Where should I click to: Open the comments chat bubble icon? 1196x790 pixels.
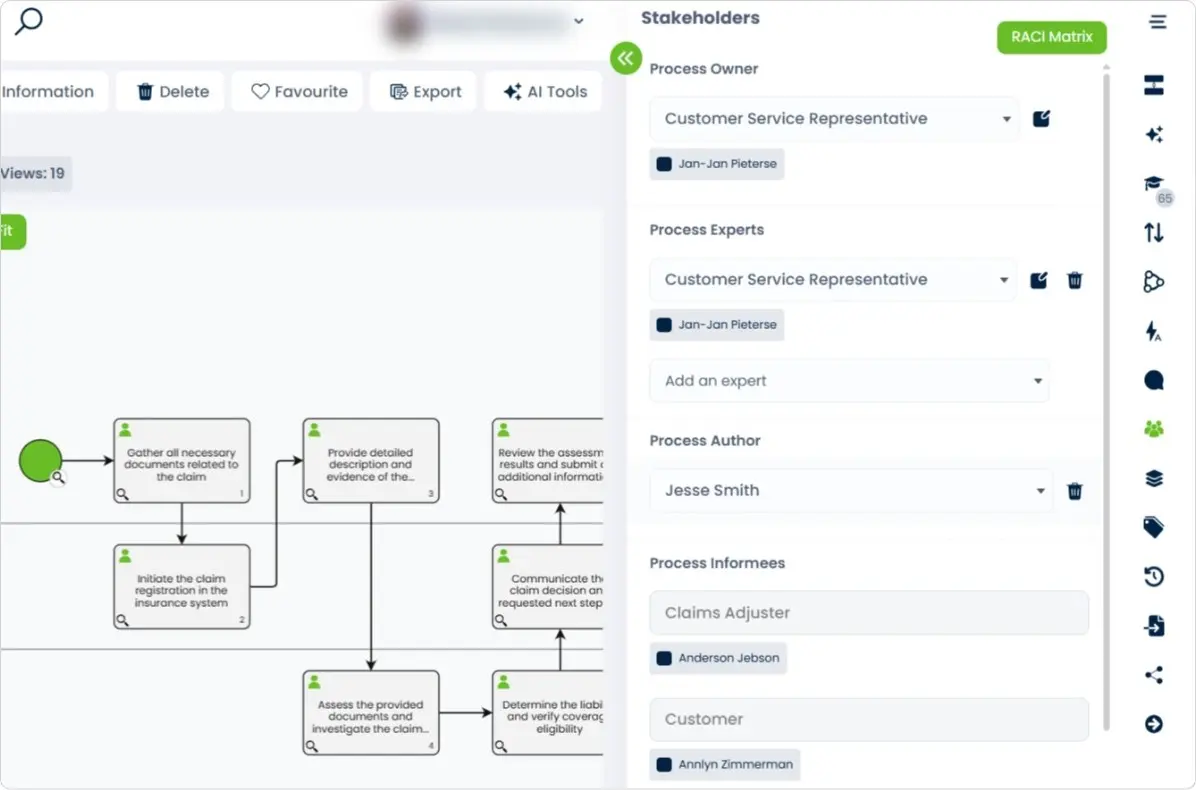(x=1154, y=380)
